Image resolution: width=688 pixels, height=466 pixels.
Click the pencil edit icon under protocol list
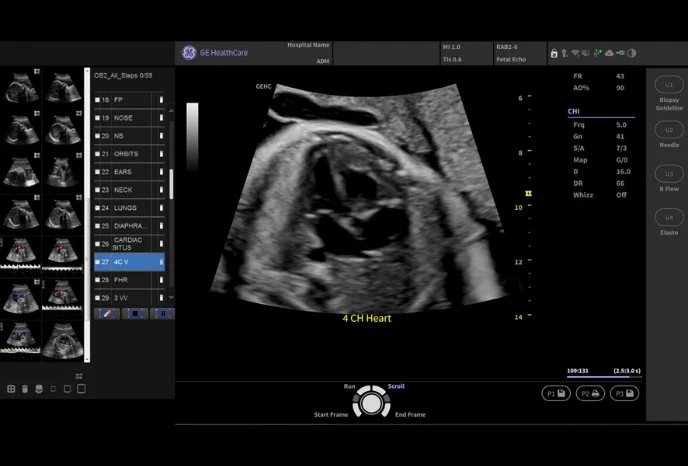tap(106, 313)
